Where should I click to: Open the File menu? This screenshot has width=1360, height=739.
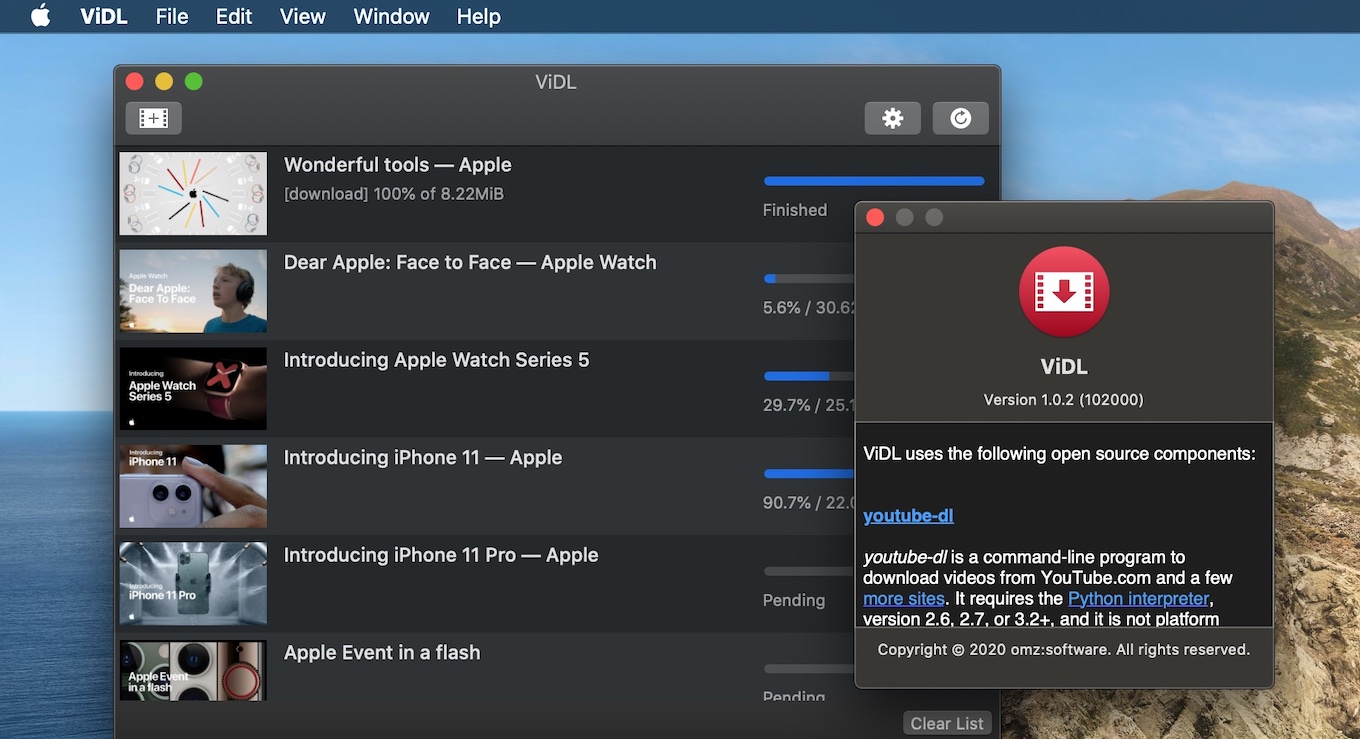172,16
